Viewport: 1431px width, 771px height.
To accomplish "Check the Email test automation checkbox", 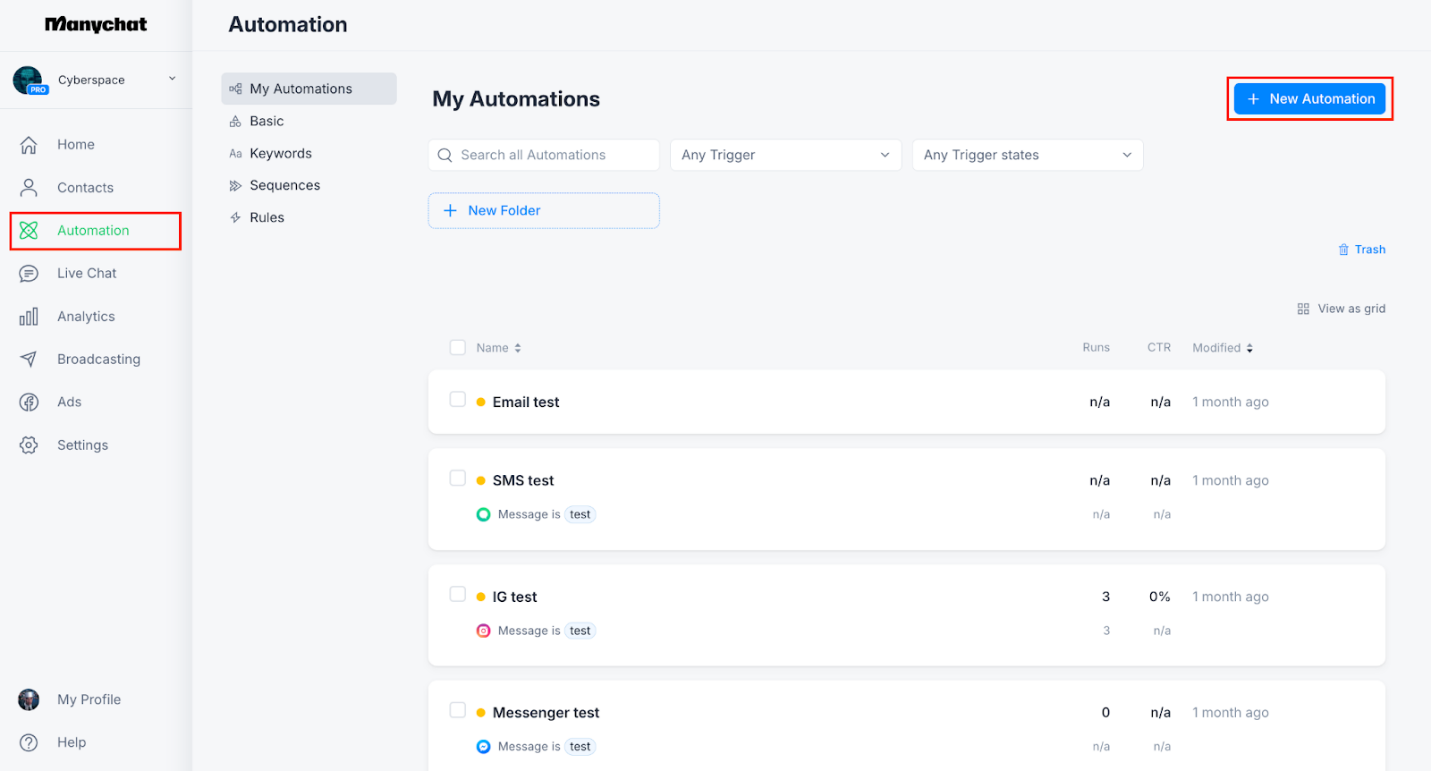I will pos(458,400).
